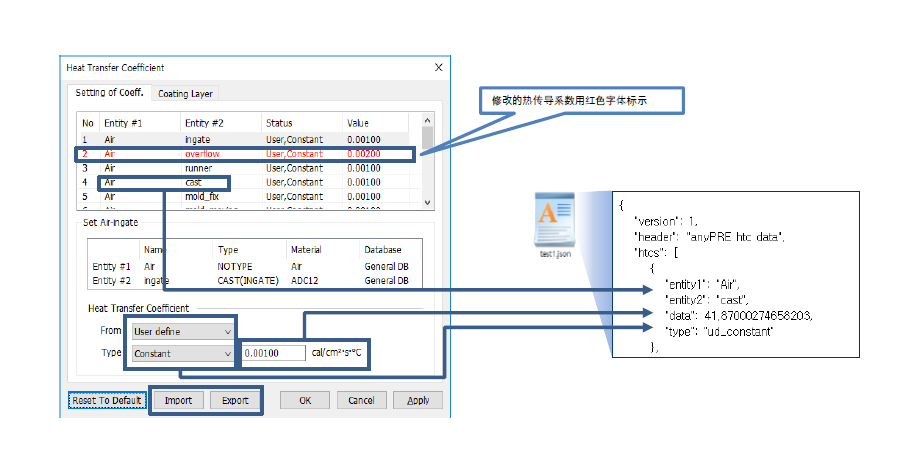
Task: Switch to the Coating Layer tab
Action: [x=185, y=94]
